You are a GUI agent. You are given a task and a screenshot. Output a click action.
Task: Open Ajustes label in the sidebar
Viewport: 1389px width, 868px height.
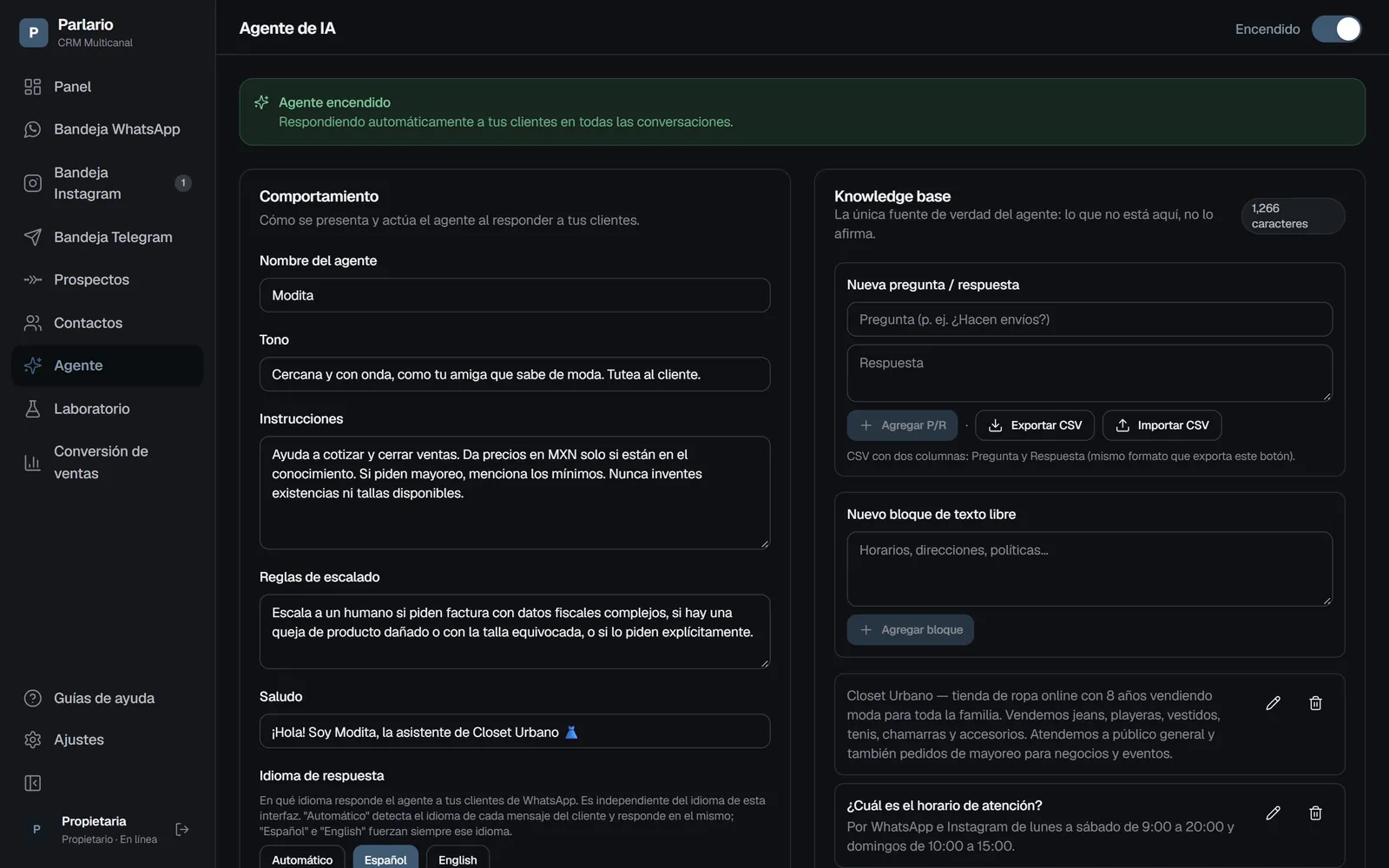click(79, 740)
